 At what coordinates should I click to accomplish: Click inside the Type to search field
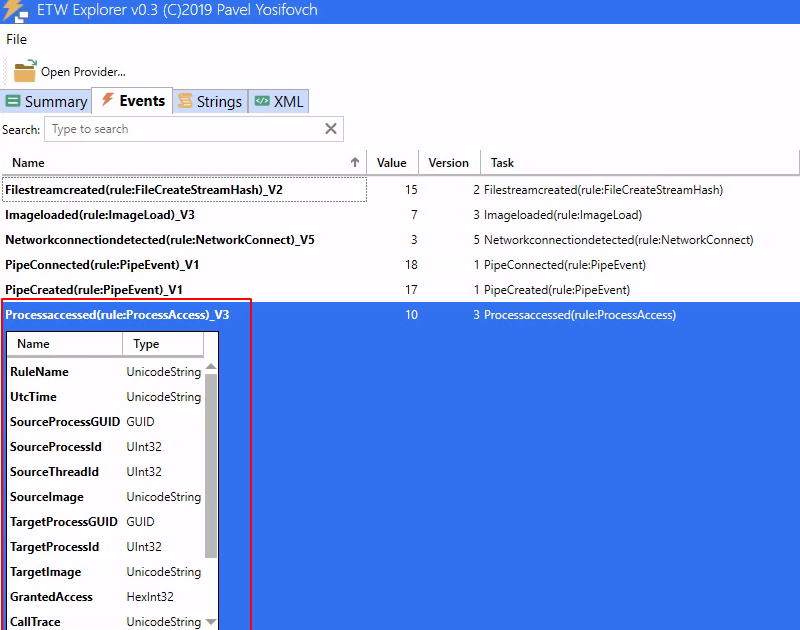pyautogui.click(x=180, y=128)
